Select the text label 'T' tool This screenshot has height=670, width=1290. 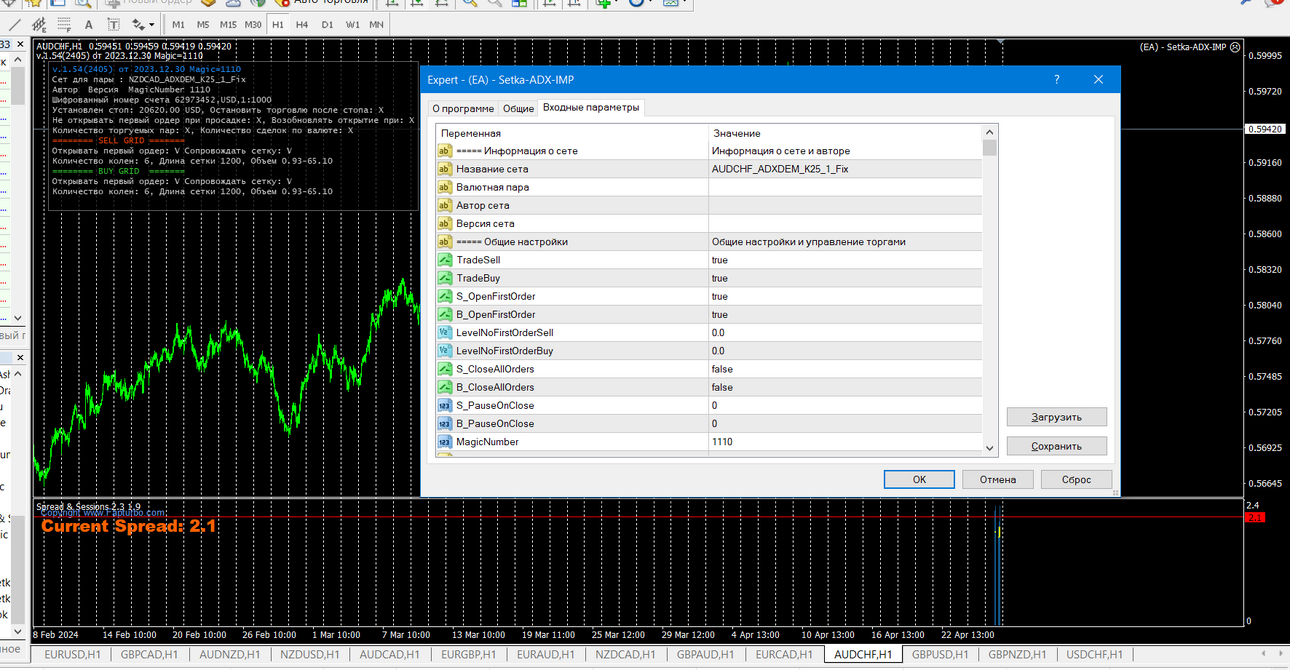(113, 24)
